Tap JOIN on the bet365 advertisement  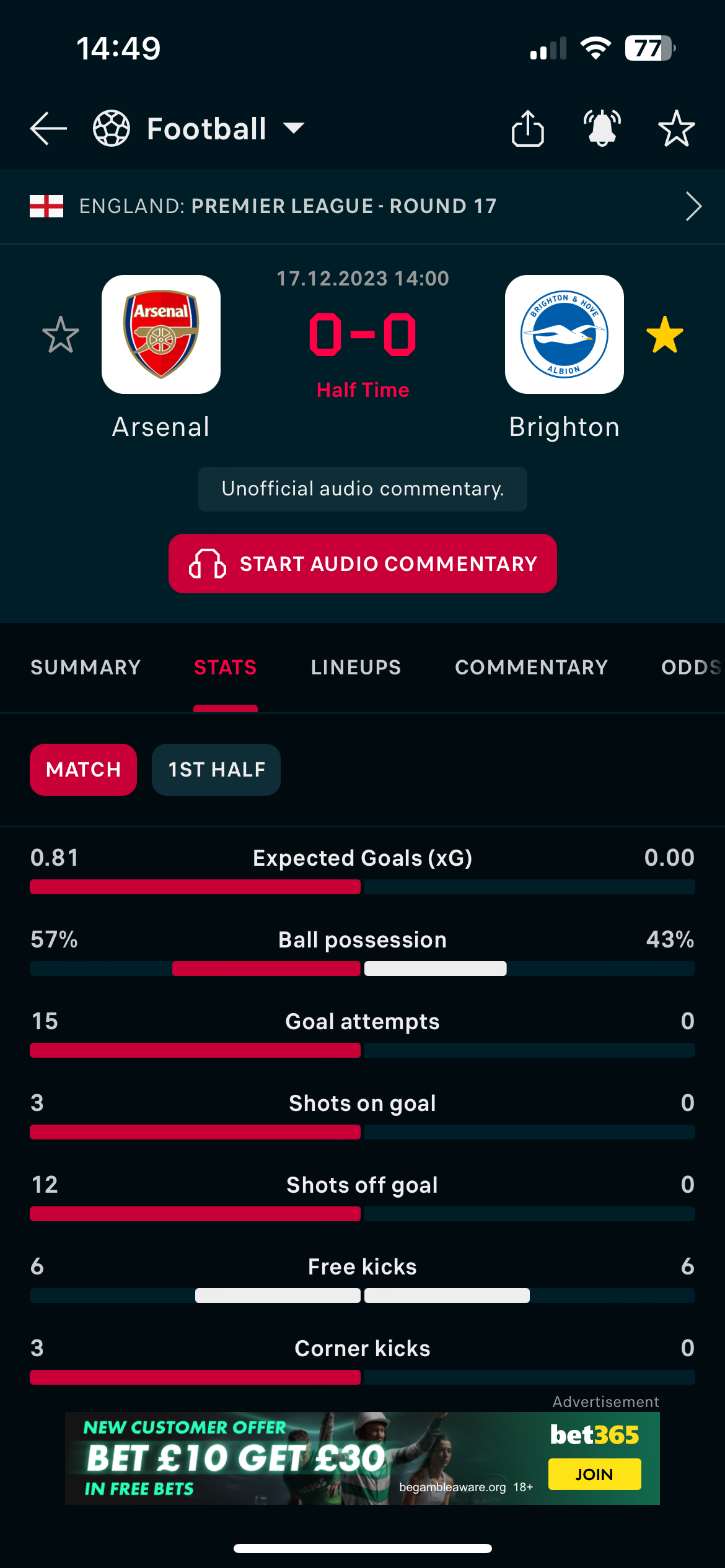click(x=594, y=1474)
